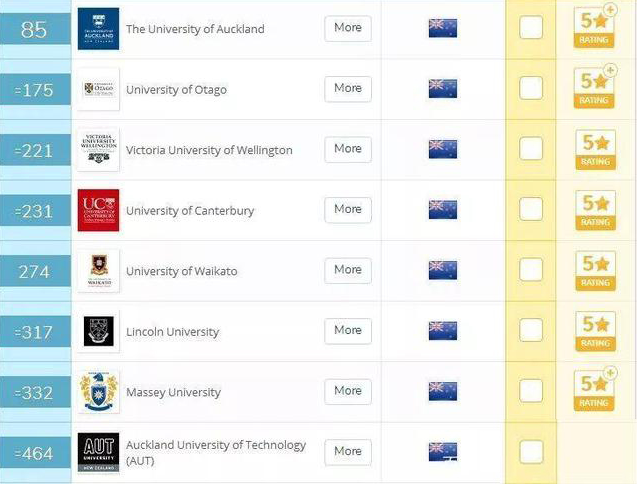This screenshot has height=486, width=640.
Task: Click the 5-star rating badge for Auckland
Action: (594, 28)
